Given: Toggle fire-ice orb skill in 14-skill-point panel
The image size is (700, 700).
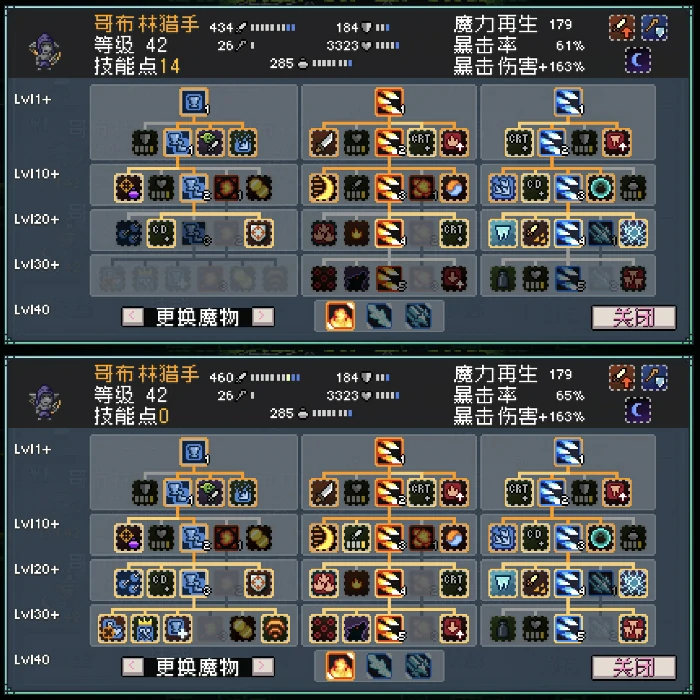Looking at the screenshot, I should pos(454,188).
